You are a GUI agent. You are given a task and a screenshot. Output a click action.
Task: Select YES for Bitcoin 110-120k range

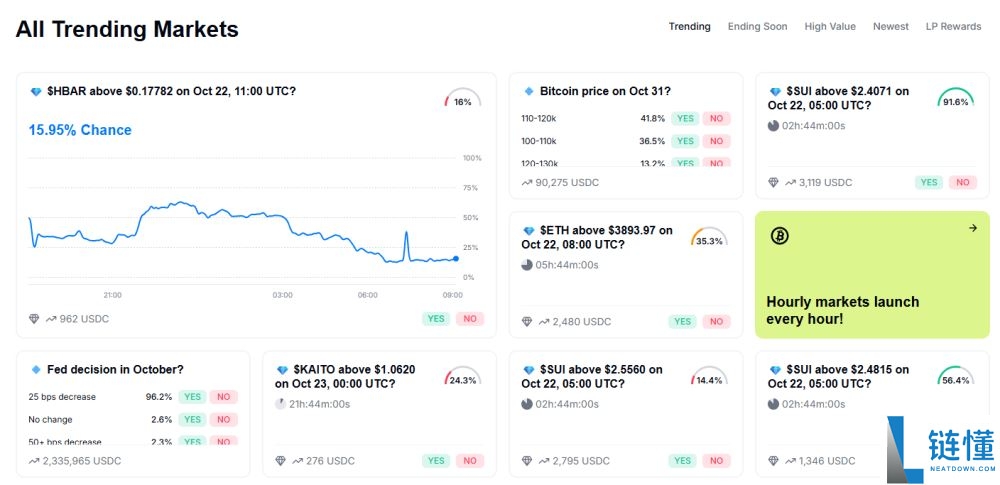(x=685, y=118)
